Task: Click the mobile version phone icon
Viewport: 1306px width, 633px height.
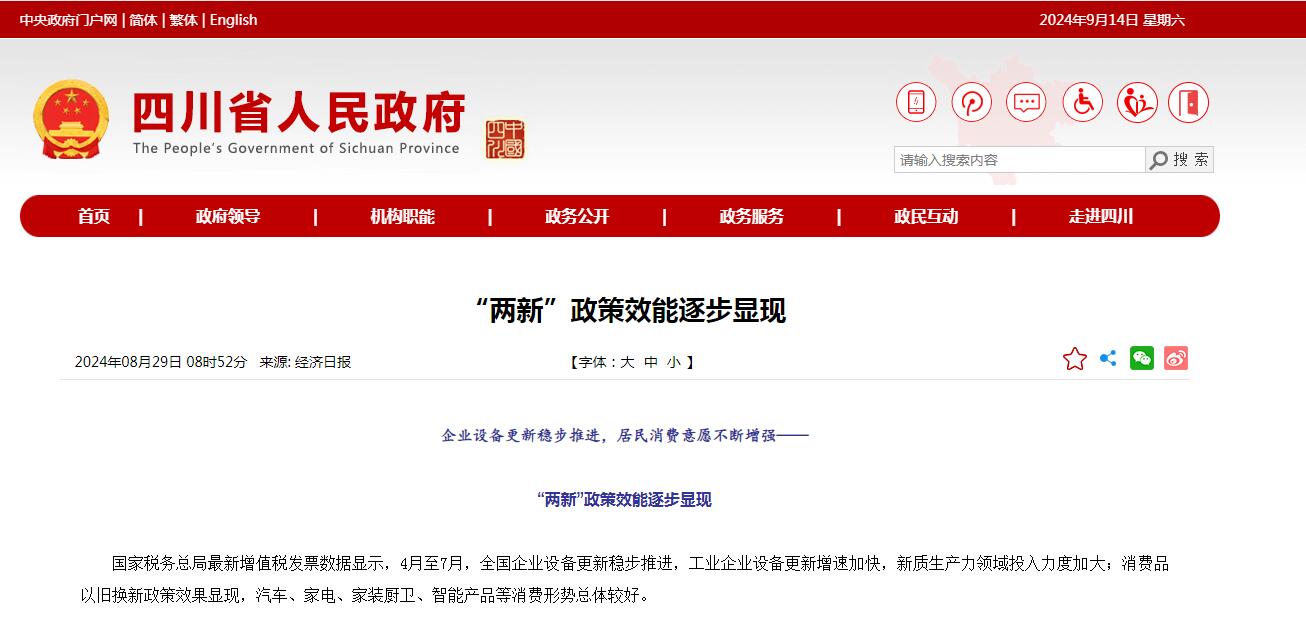Action: [x=915, y=101]
